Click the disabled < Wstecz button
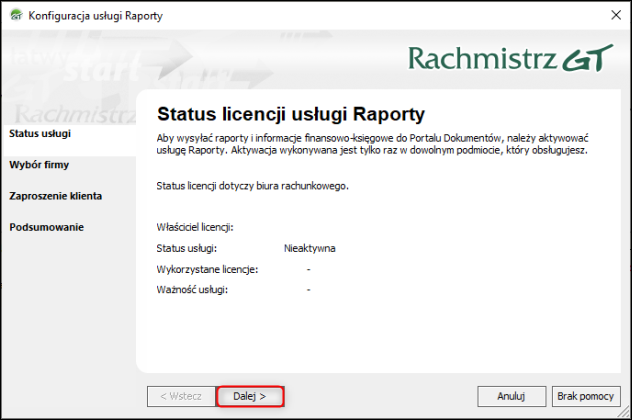 tap(181, 396)
